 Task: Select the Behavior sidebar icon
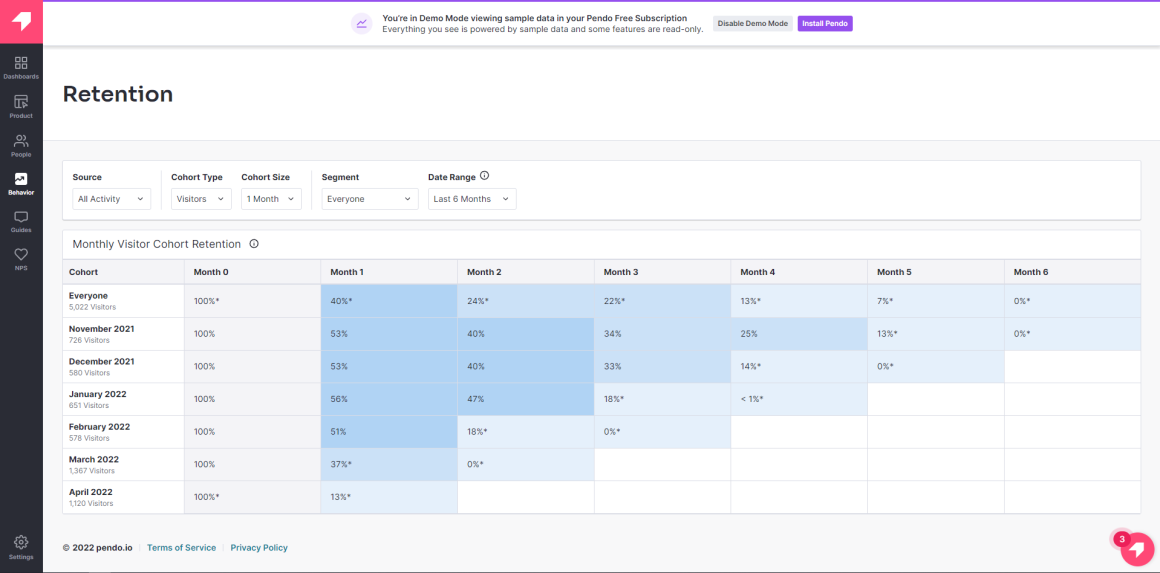pos(21,183)
